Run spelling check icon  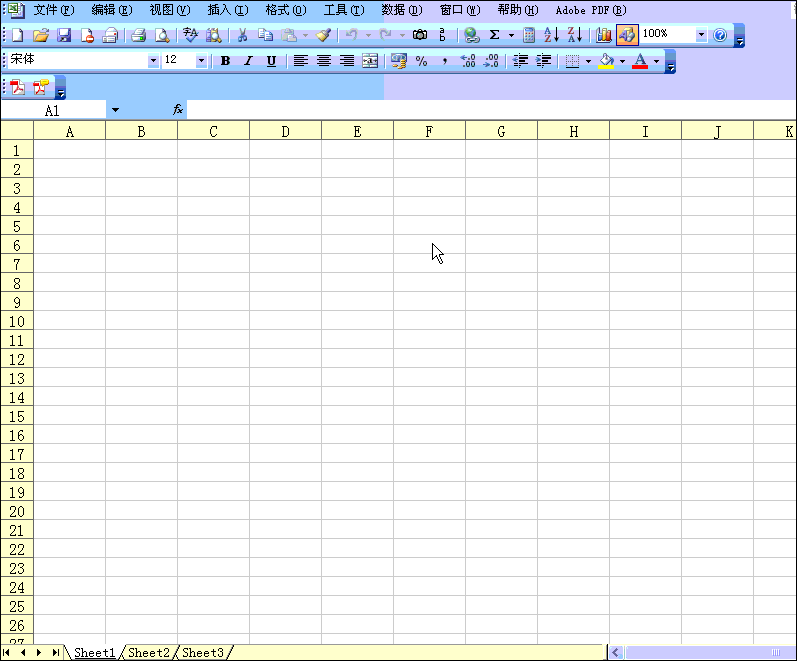click(x=190, y=35)
